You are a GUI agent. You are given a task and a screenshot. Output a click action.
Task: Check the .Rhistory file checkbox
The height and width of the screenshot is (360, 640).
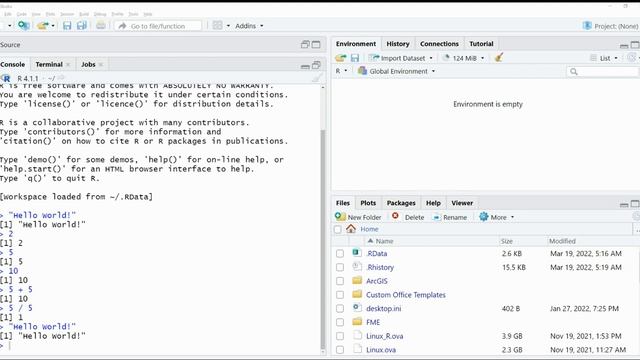coord(340,267)
